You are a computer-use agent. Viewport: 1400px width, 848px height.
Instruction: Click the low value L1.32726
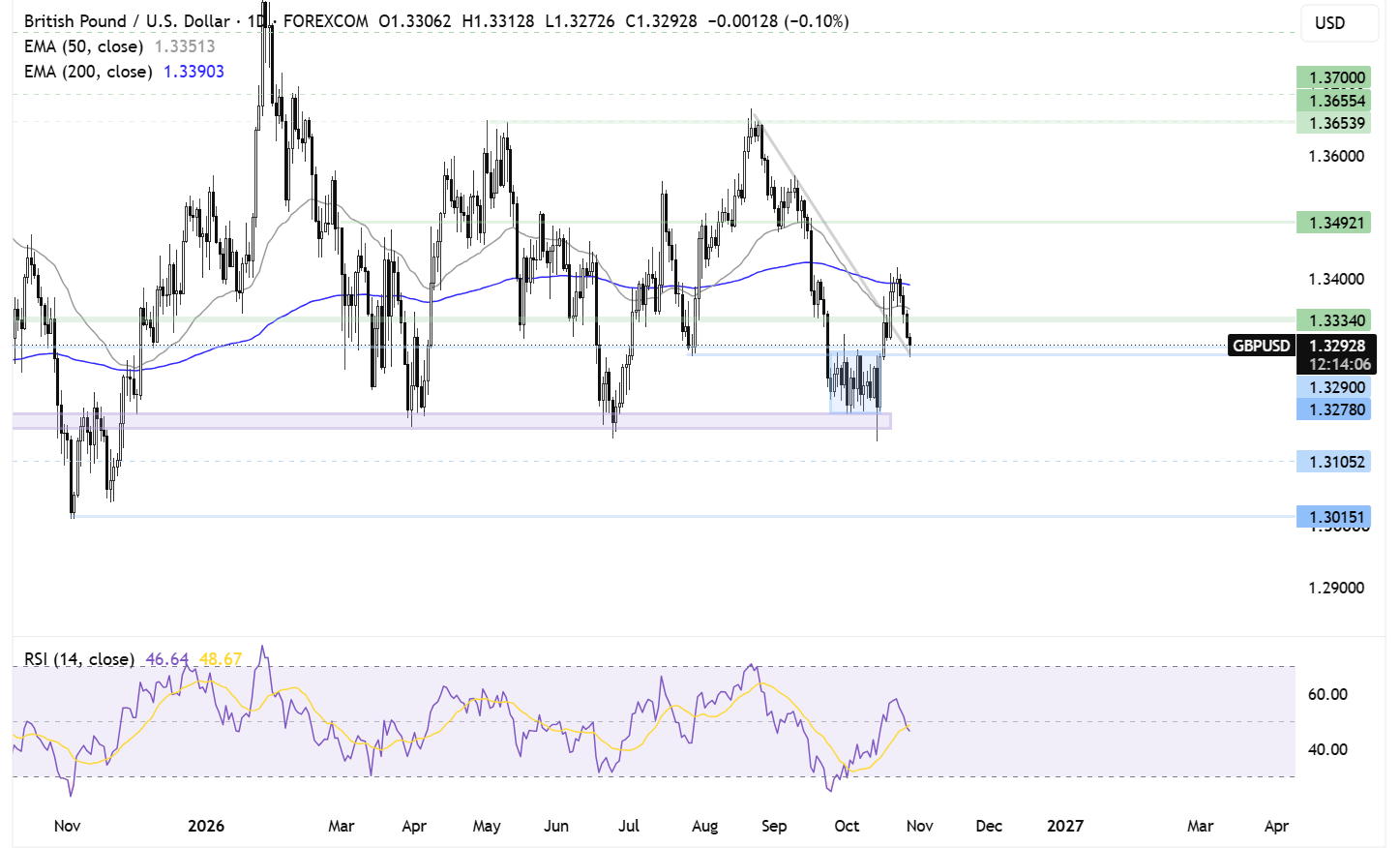tap(580, 20)
